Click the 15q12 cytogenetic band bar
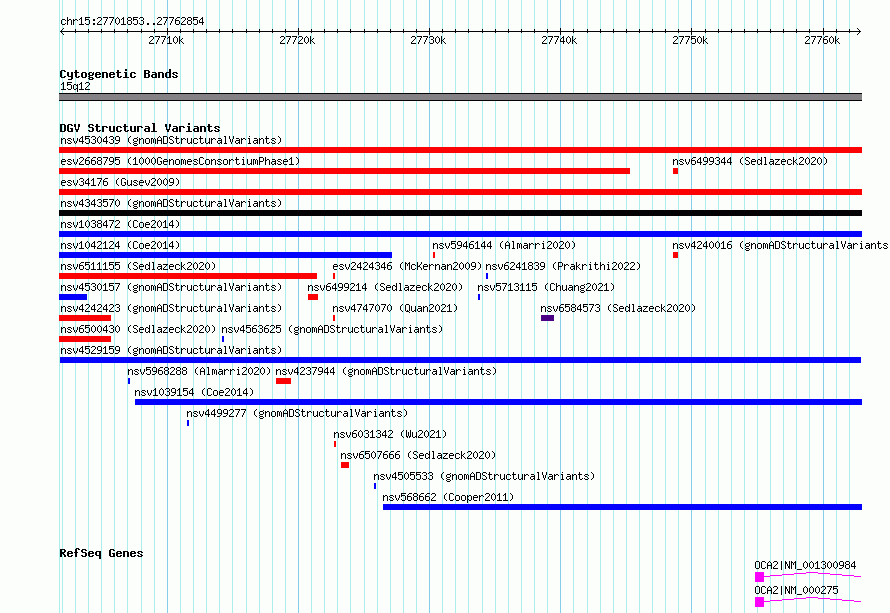Image resolution: width=890 pixels, height=613 pixels. tap(460, 97)
